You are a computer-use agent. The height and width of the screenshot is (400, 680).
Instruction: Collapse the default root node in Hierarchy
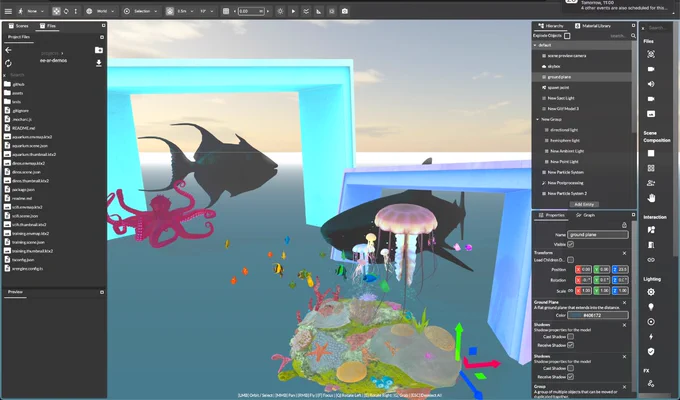pos(535,45)
